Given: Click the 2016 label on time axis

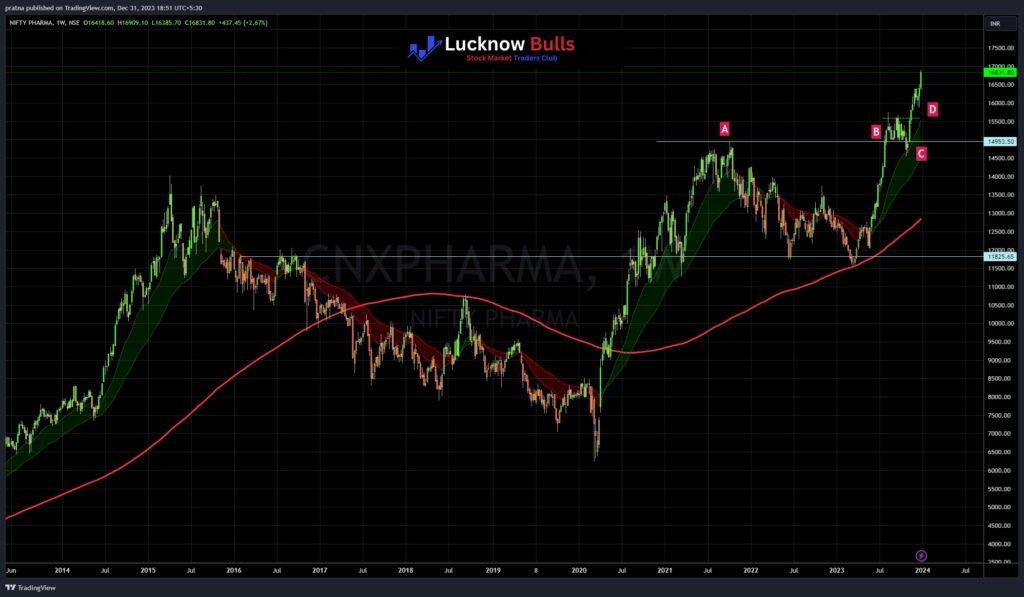Looking at the screenshot, I should pos(233,572).
